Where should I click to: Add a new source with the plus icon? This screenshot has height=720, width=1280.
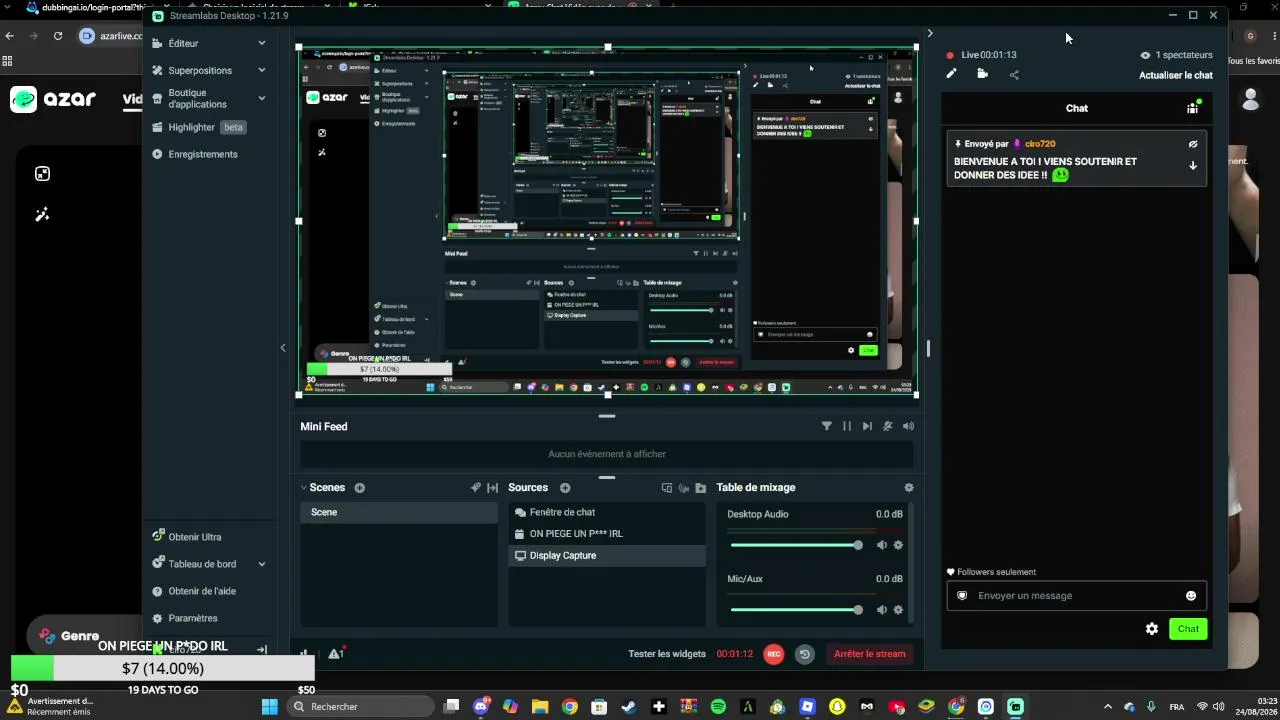tap(565, 488)
